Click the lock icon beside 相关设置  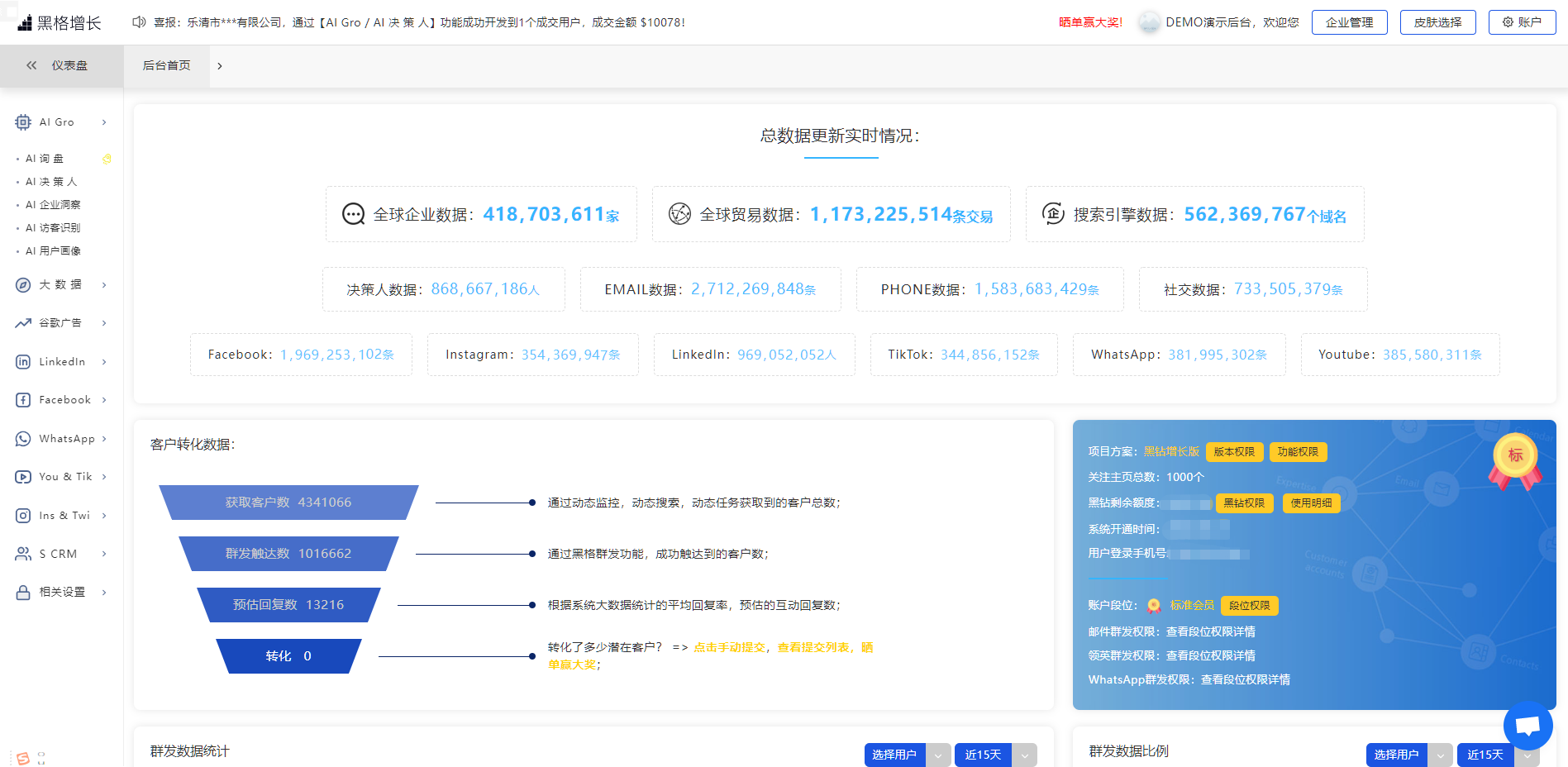click(23, 593)
